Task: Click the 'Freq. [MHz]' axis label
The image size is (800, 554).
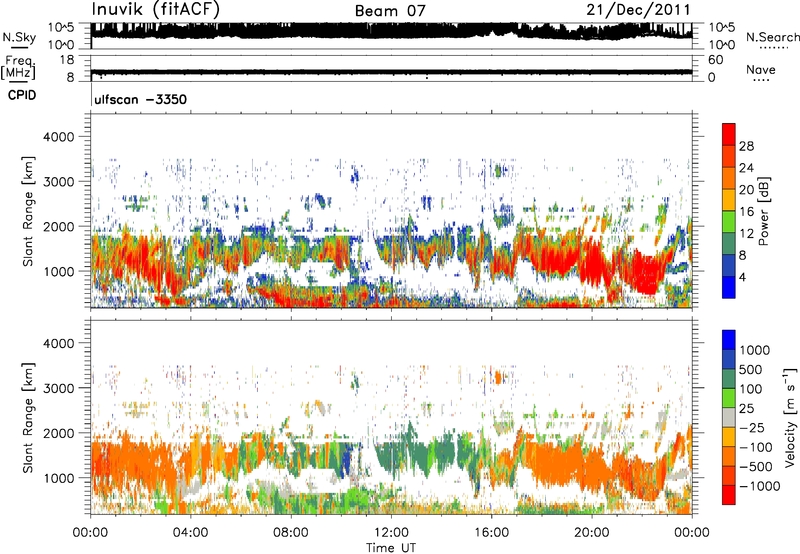Action: point(18,67)
